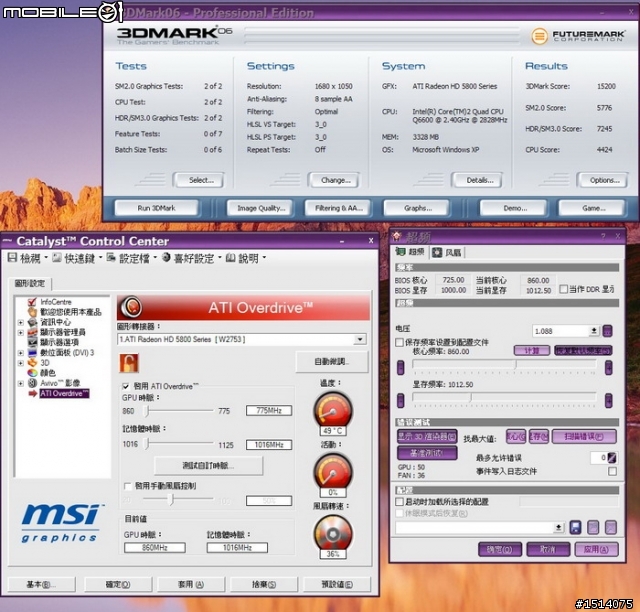This screenshot has height=612, width=640.
Task: Click the fan speed gauge showing 36%
Action: click(333, 533)
